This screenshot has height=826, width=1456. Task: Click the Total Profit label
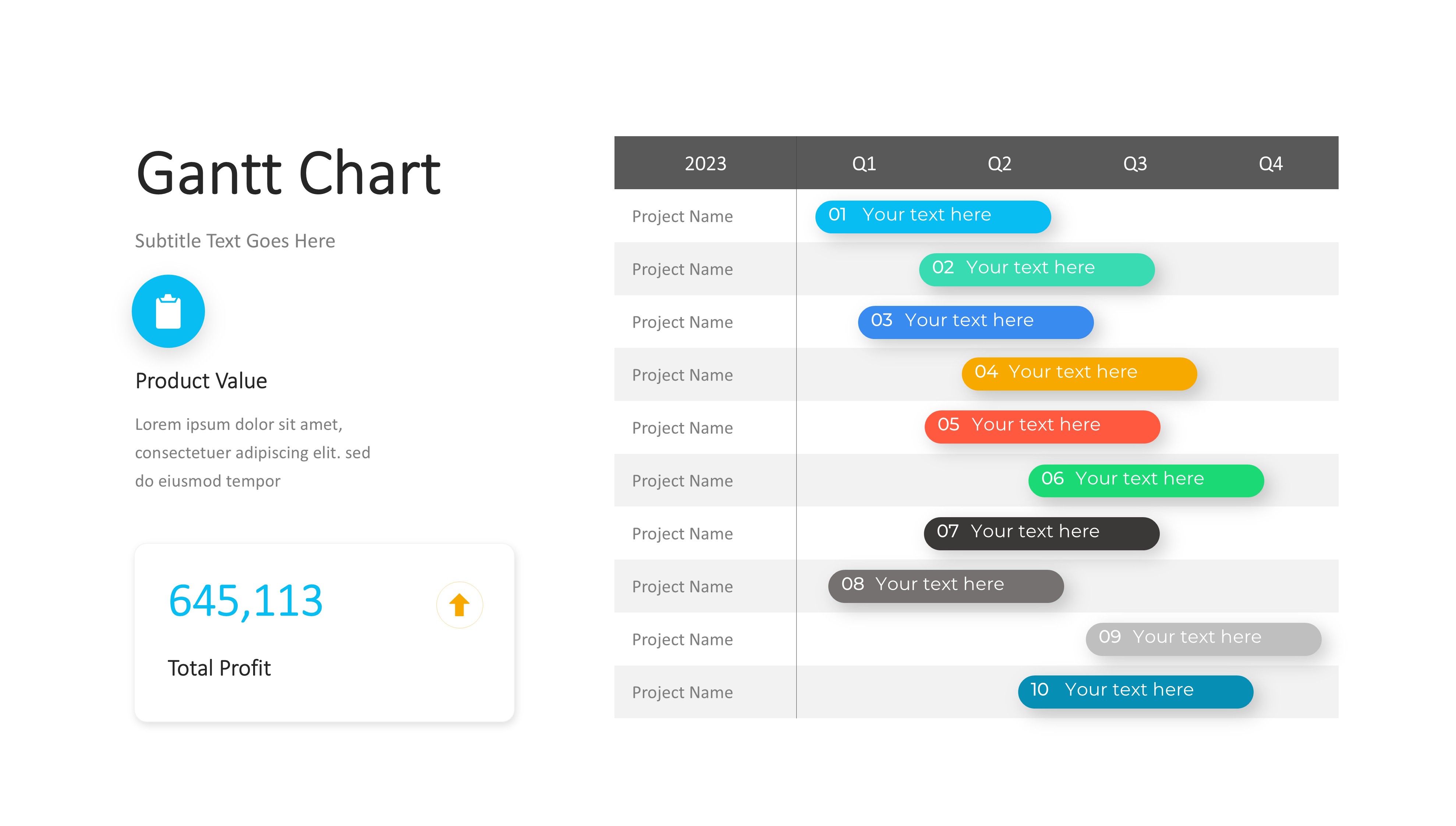(219, 668)
